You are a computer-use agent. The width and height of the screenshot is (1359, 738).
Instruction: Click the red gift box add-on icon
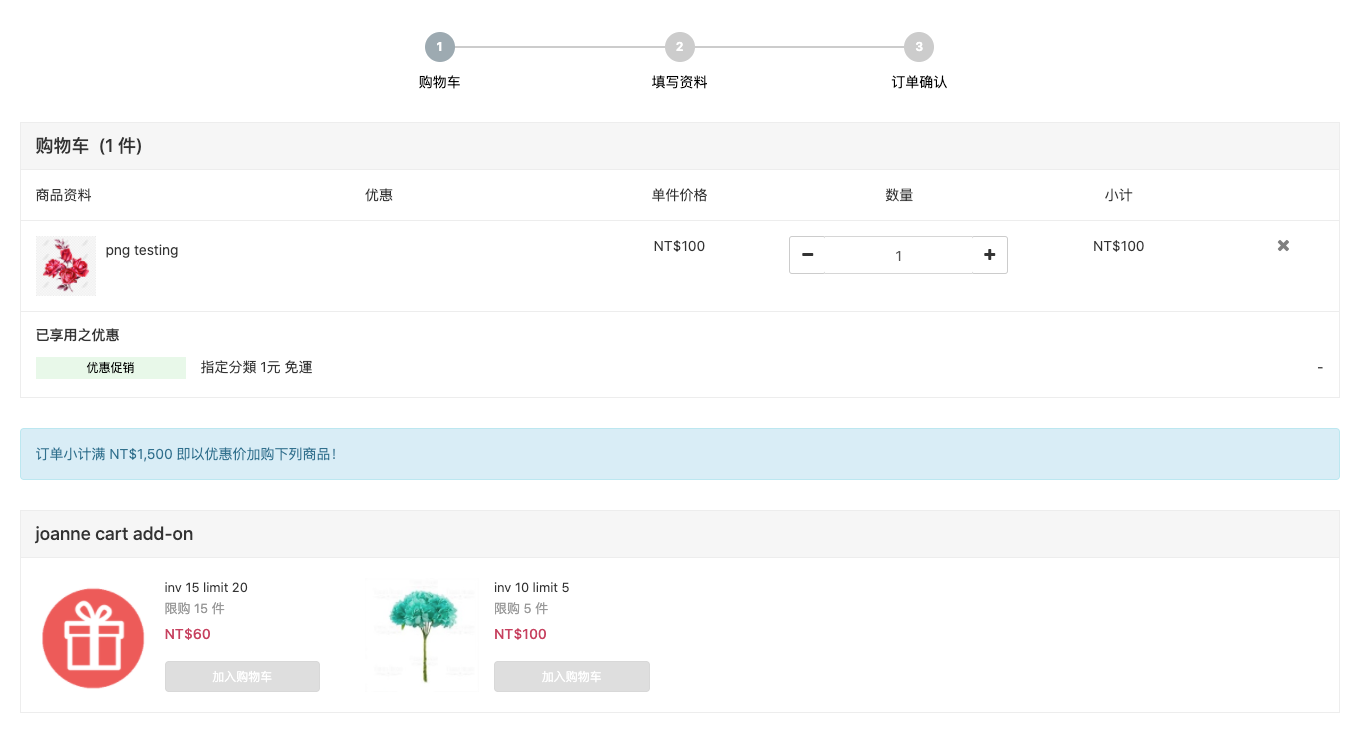(94, 638)
